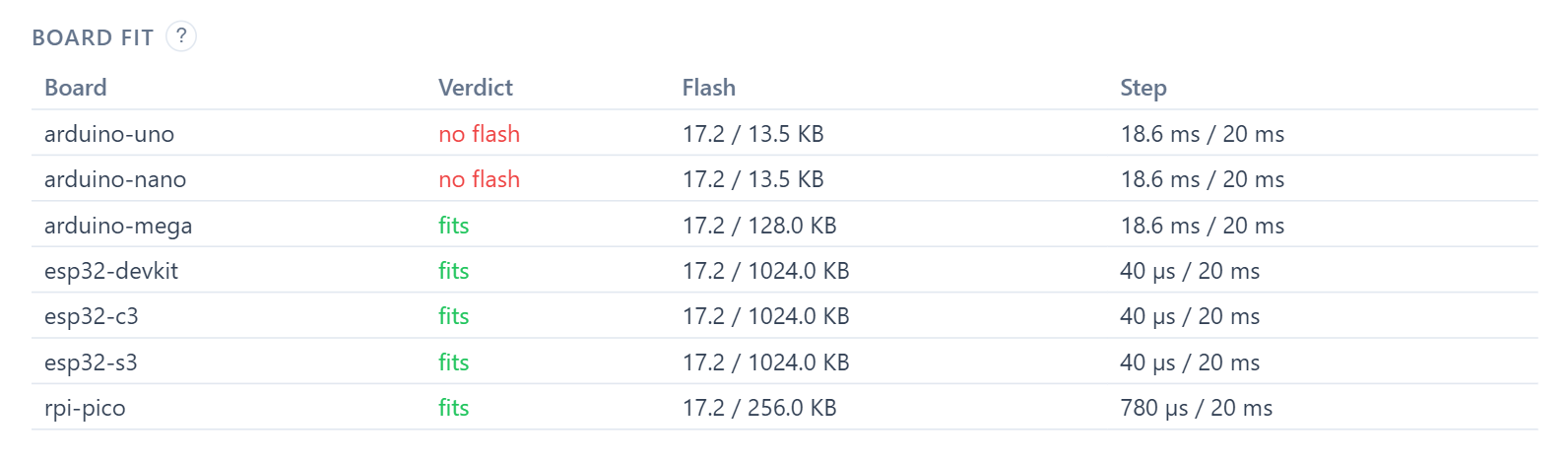Choose the arduino-mega board entry

(118, 226)
